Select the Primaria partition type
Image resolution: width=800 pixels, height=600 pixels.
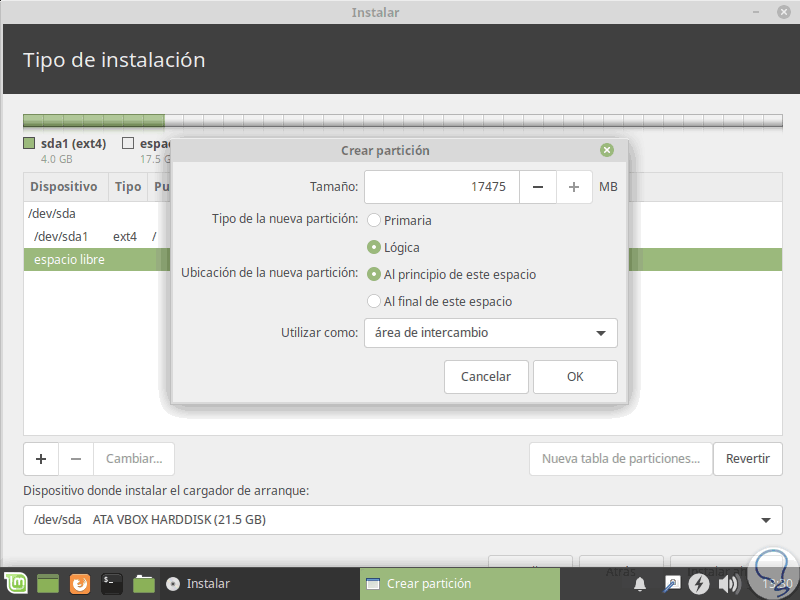click(375, 221)
